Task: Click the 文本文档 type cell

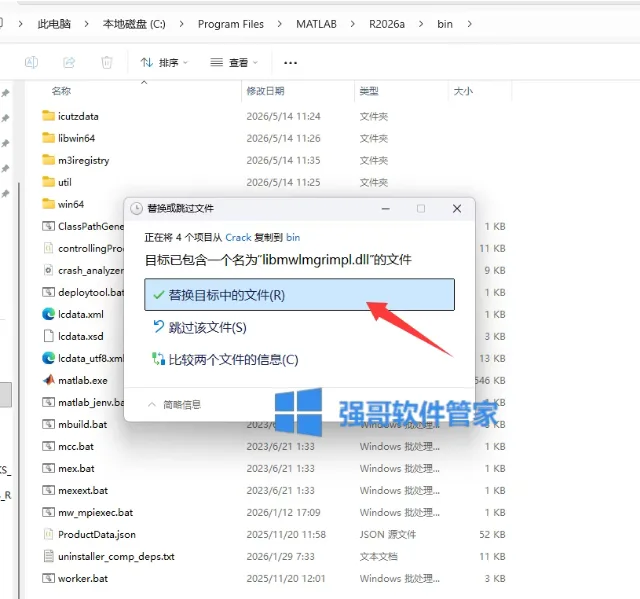Action: [378, 557]
